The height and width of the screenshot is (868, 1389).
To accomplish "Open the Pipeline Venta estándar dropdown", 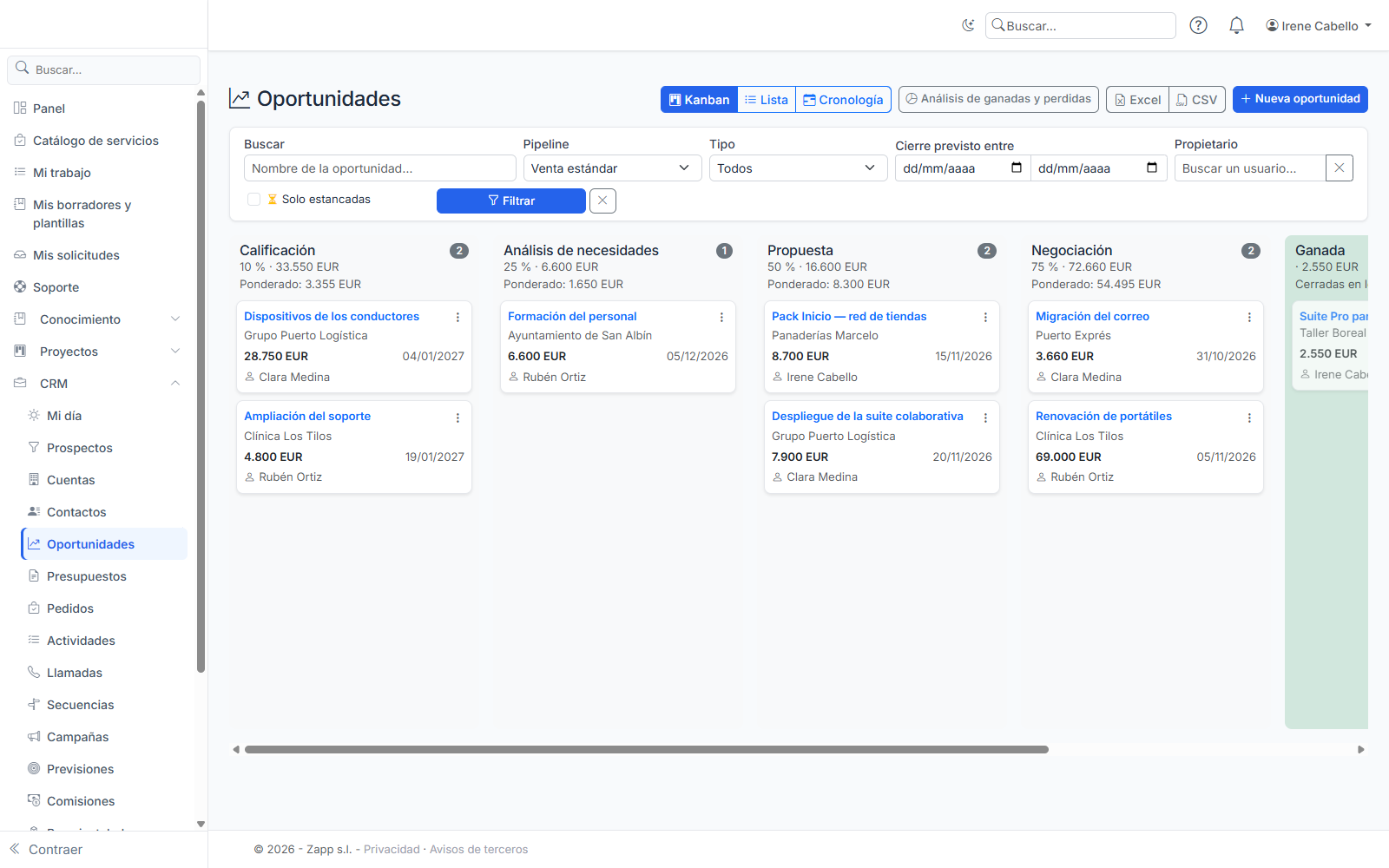I will pyautogui.click(x=612, y=168).
